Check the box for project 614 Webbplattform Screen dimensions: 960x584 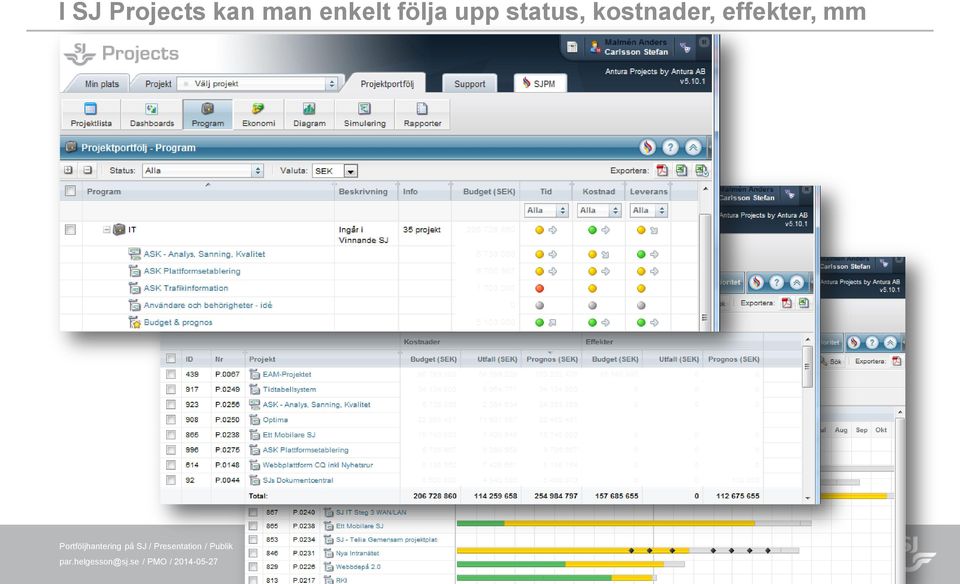click(x=171, y=465)
